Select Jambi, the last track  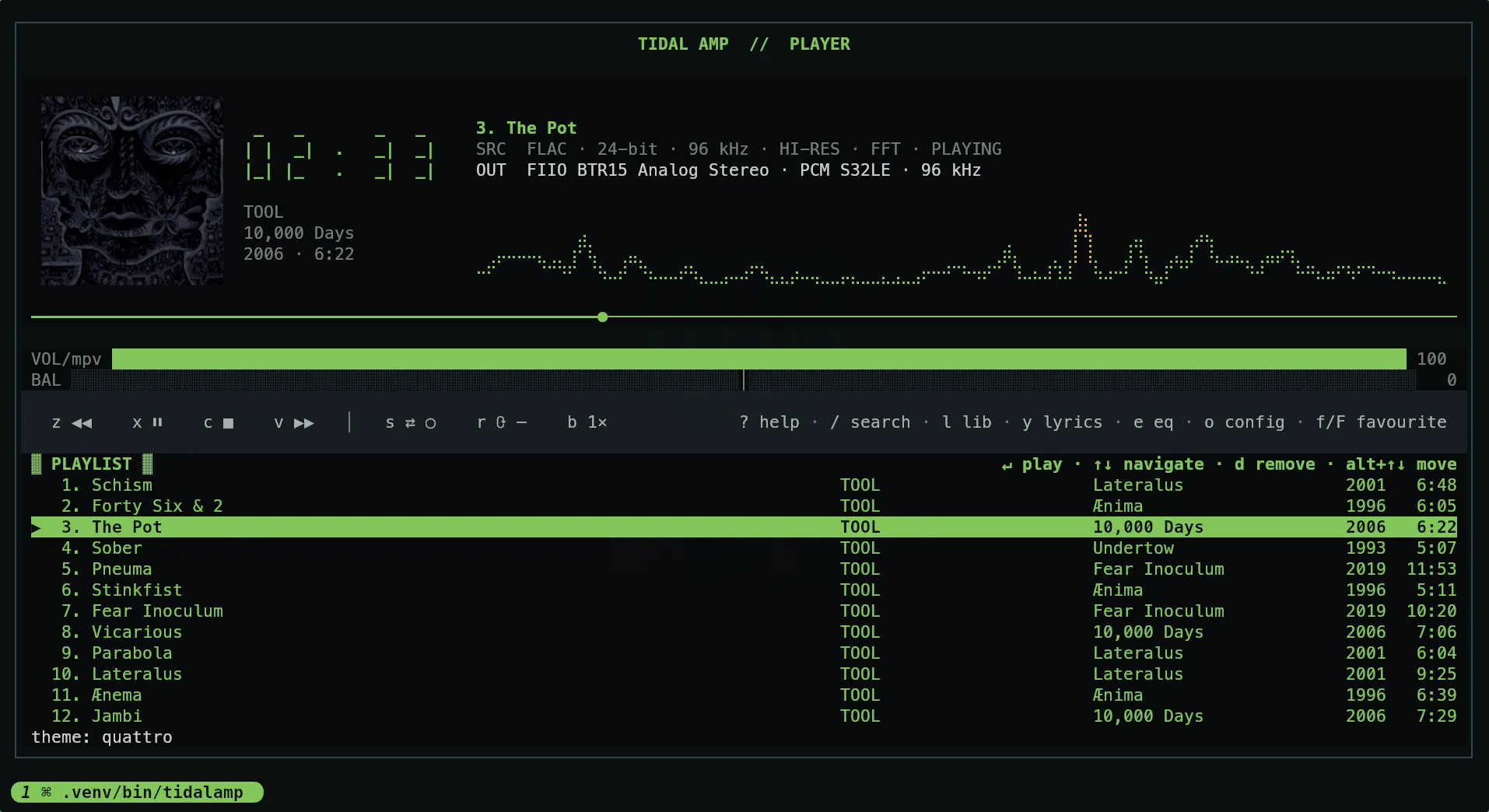tap(744, 716)
